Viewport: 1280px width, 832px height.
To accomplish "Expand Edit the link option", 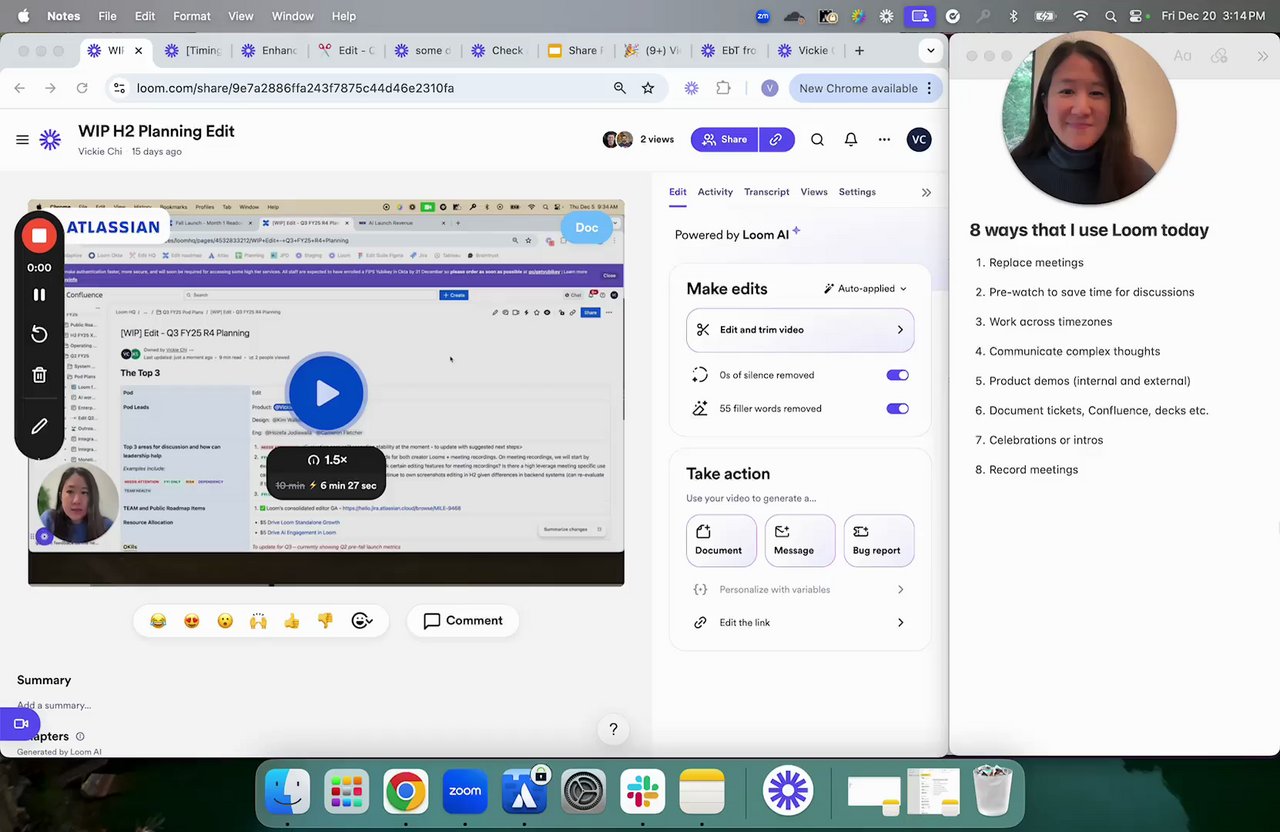I will click(800, 623).
